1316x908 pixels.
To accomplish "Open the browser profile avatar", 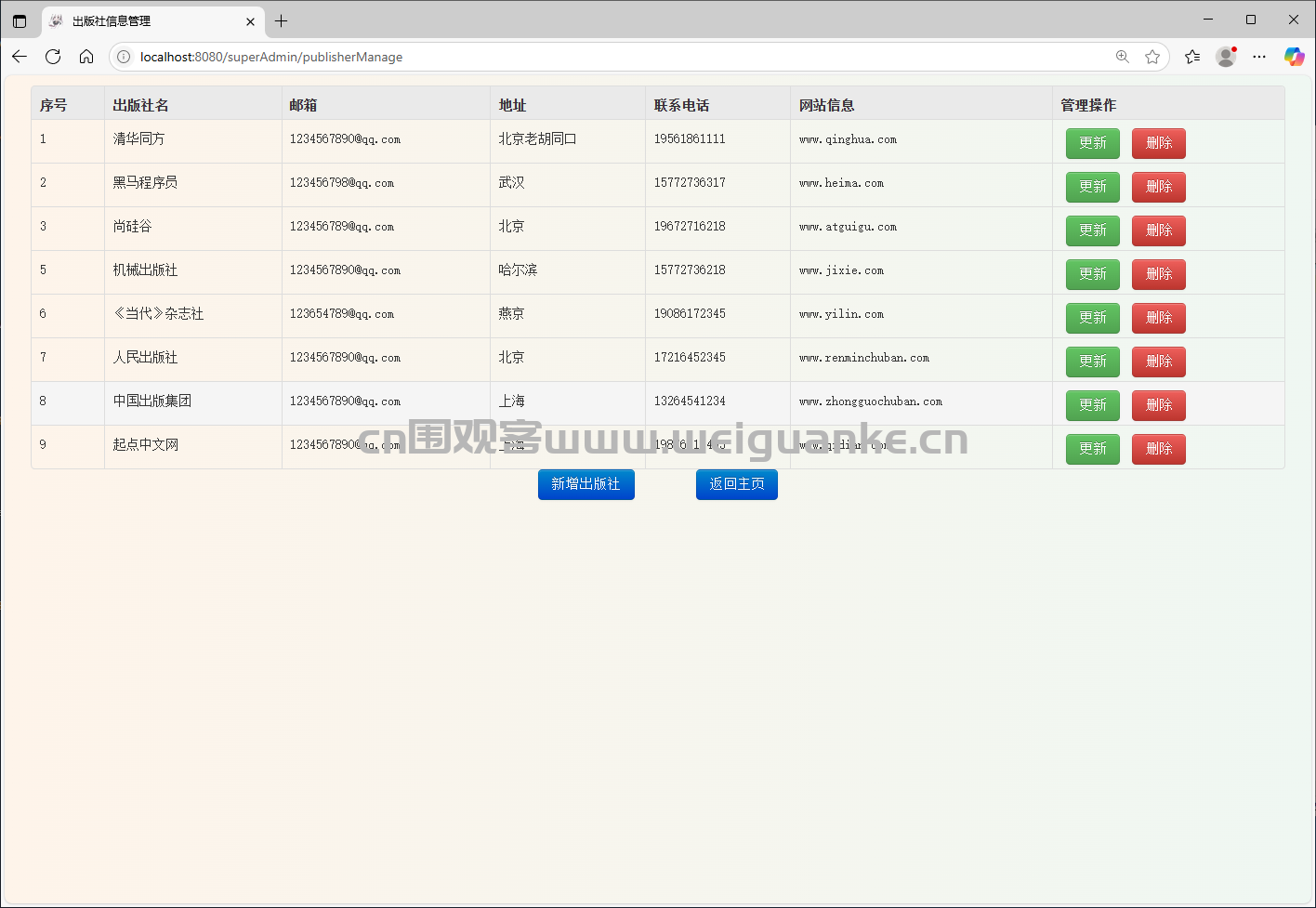I will pos(1226,57).
